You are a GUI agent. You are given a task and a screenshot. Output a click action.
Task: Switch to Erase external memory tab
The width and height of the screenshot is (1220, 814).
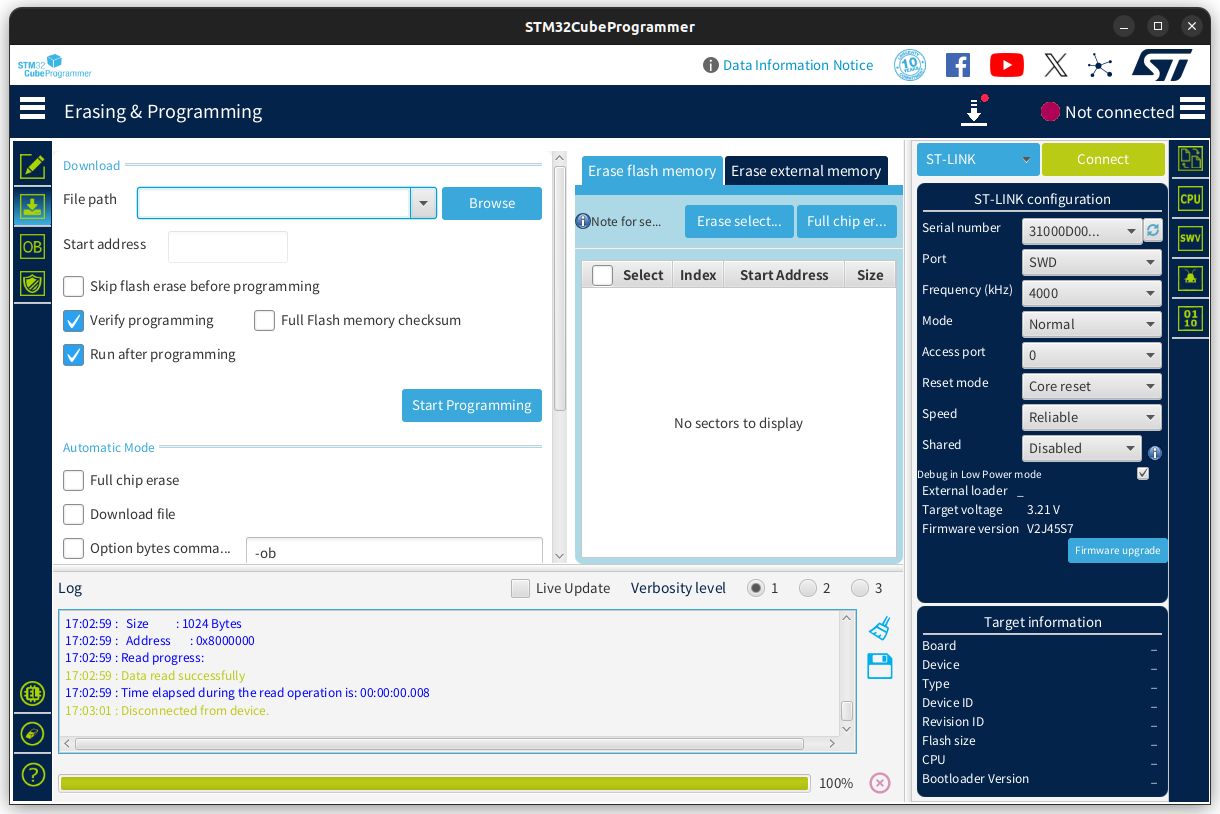[806, 171]
